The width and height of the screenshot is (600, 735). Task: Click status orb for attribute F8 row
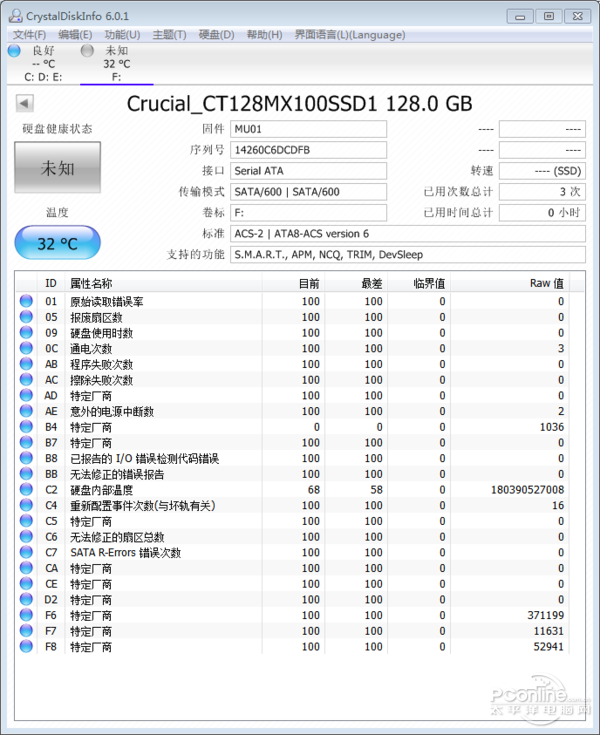click(26, 646)
